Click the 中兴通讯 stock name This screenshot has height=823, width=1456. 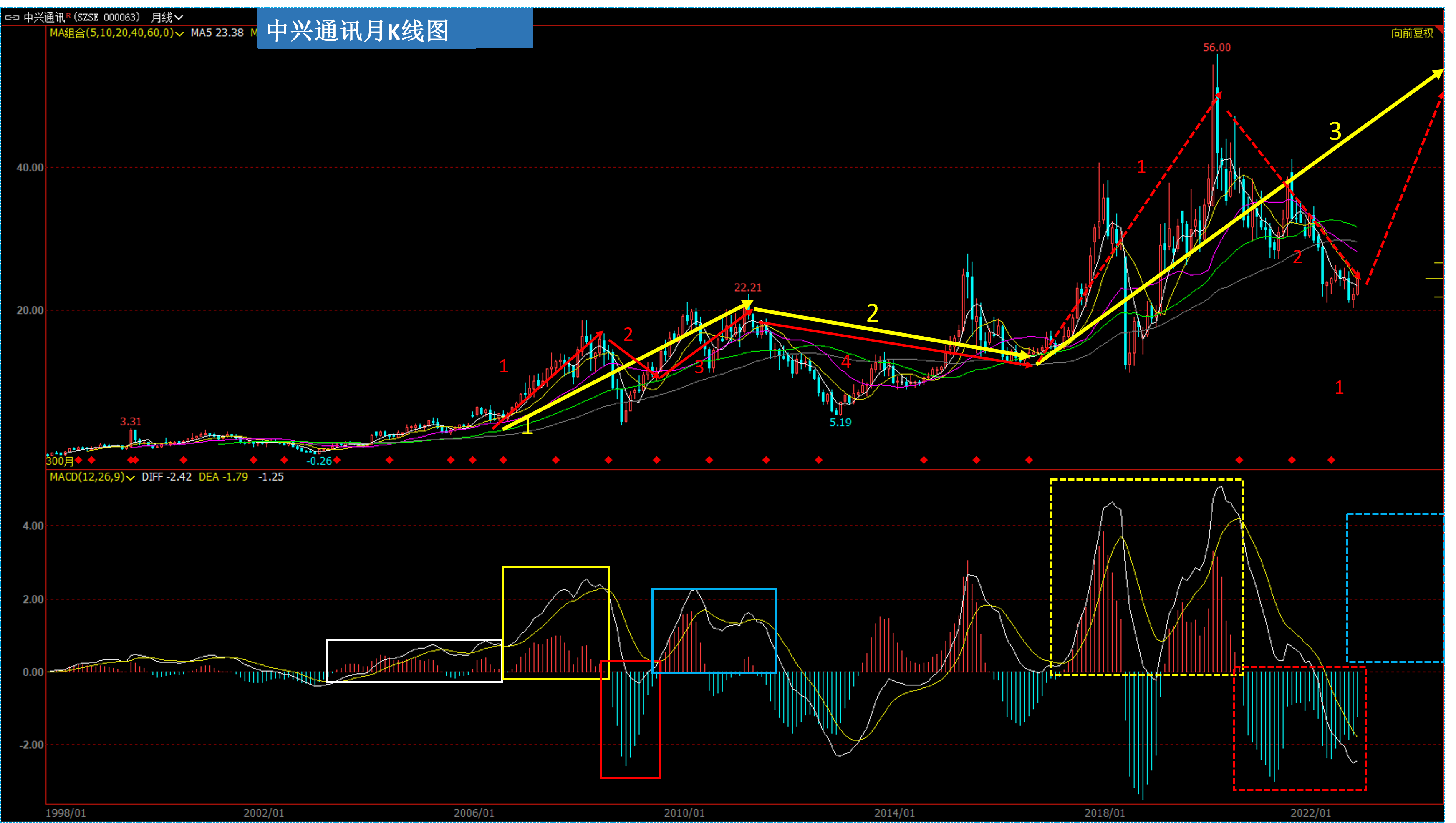44,18
